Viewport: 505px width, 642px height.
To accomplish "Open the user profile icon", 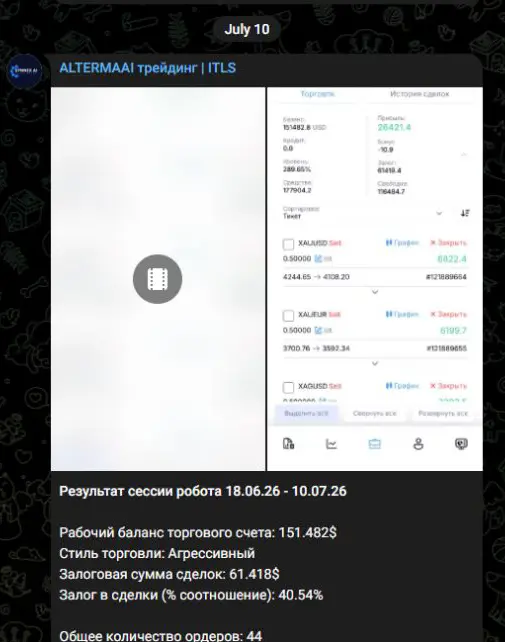I will 418,444.
